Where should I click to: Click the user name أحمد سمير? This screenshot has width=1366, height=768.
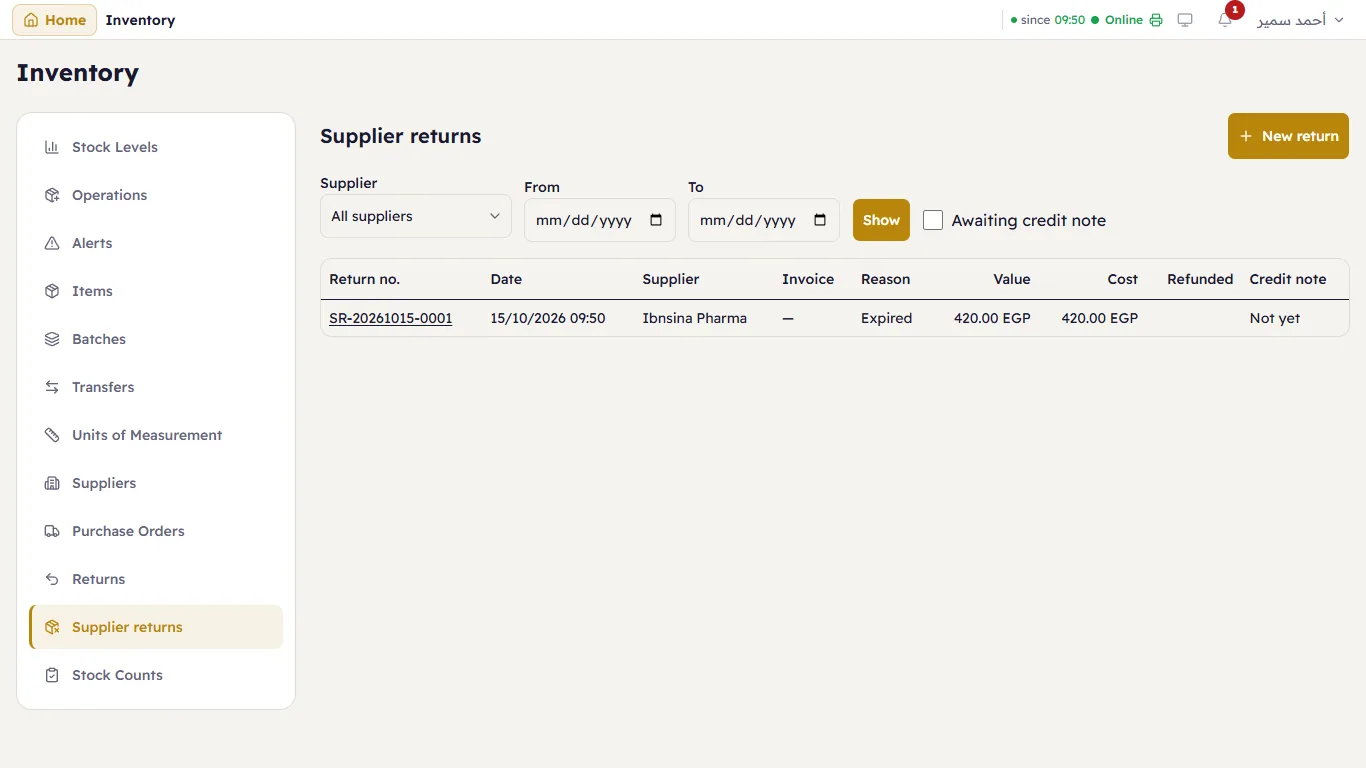1291,20
